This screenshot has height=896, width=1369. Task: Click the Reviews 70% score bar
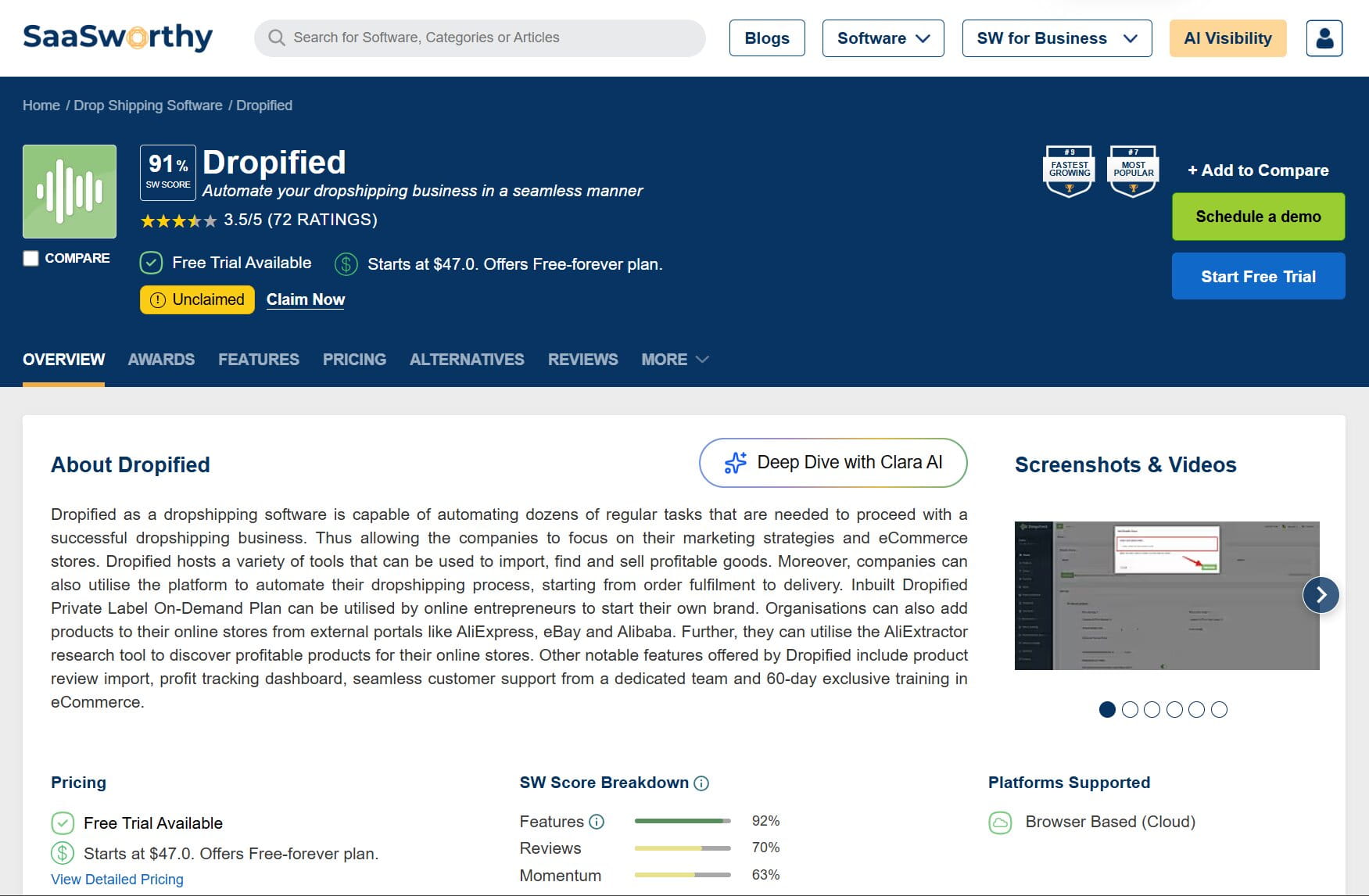683,848
